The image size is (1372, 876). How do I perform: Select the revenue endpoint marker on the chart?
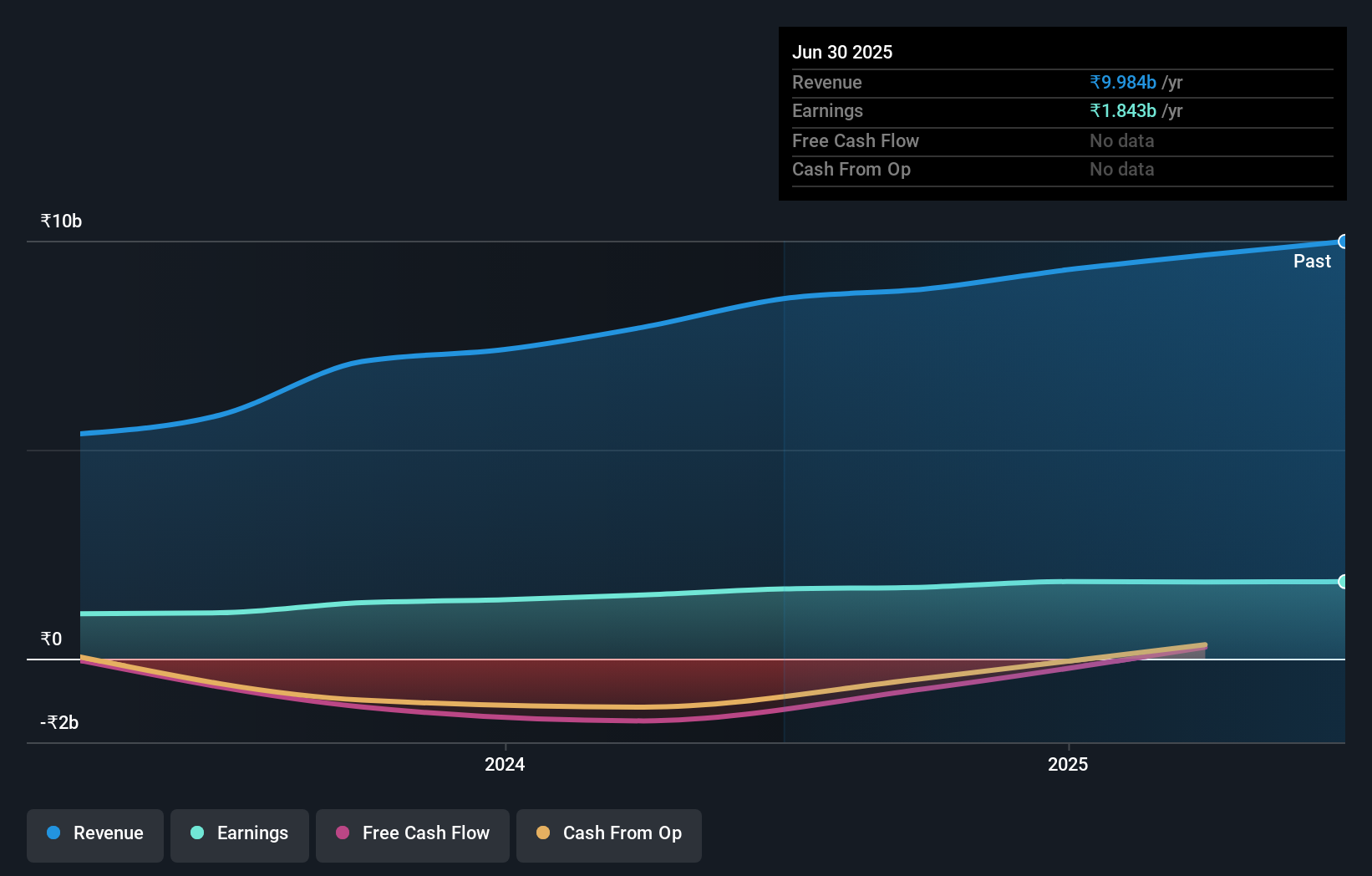pyautogui.click(x=1344, y=241)
